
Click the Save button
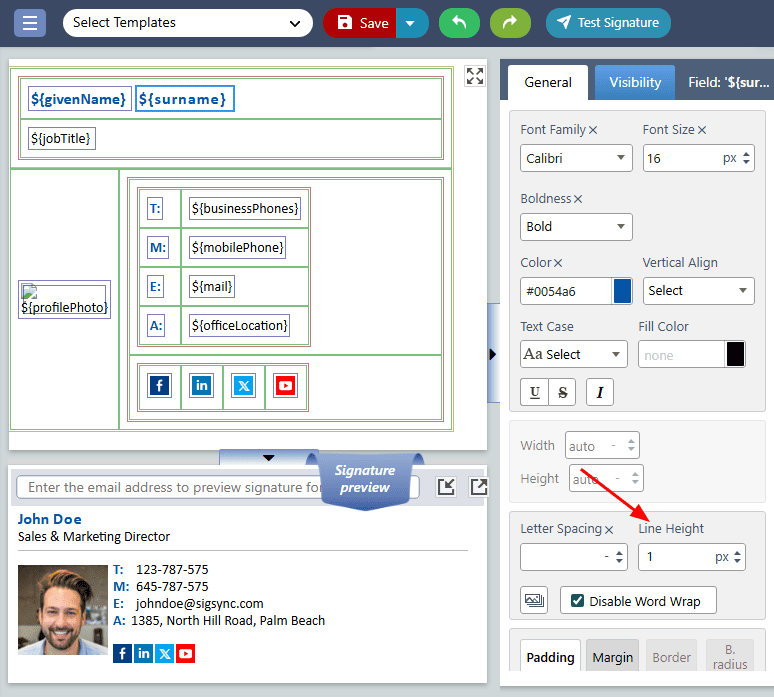tap(360, 22)
